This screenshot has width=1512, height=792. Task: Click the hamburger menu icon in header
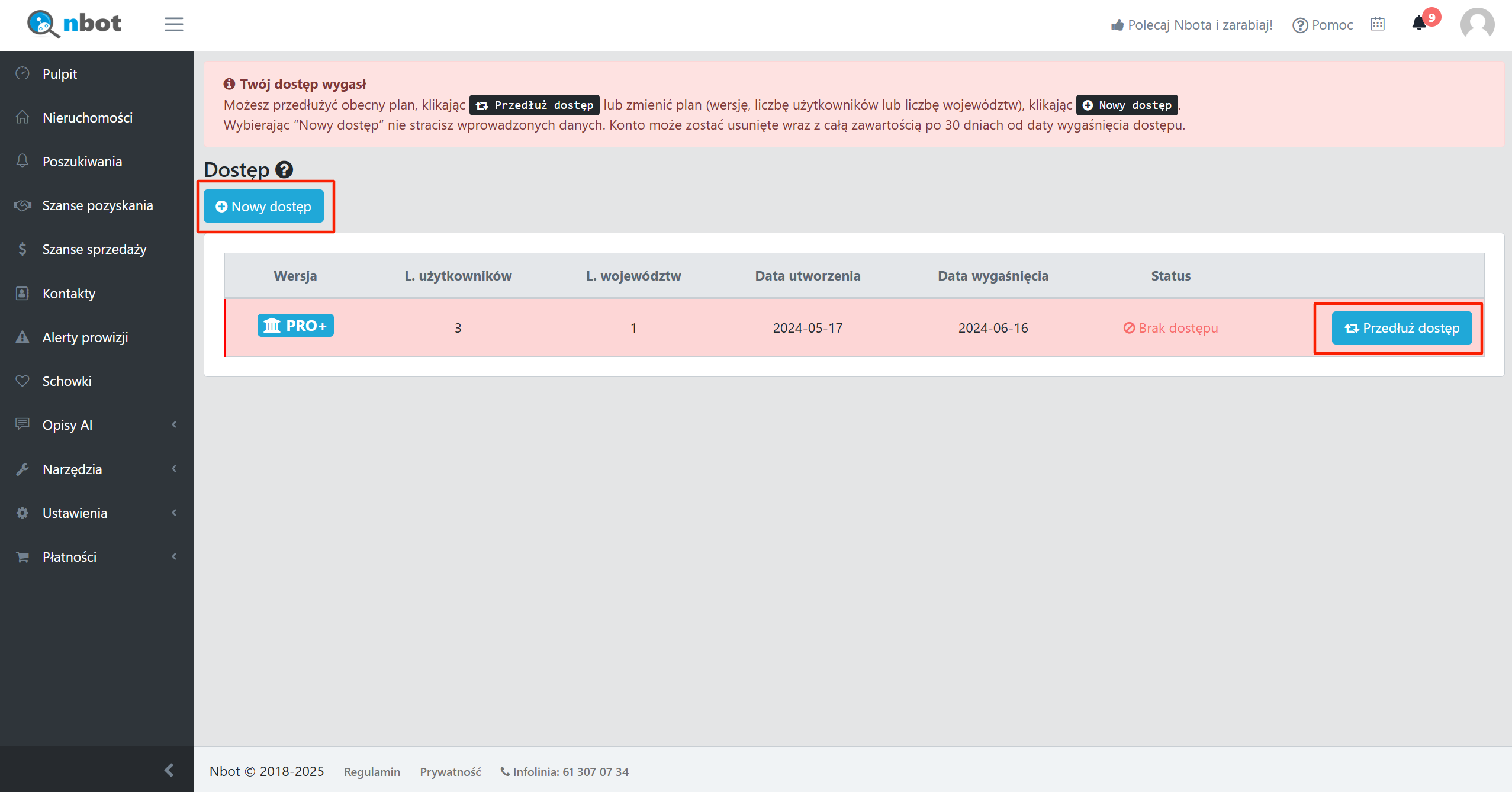(173, 24)
